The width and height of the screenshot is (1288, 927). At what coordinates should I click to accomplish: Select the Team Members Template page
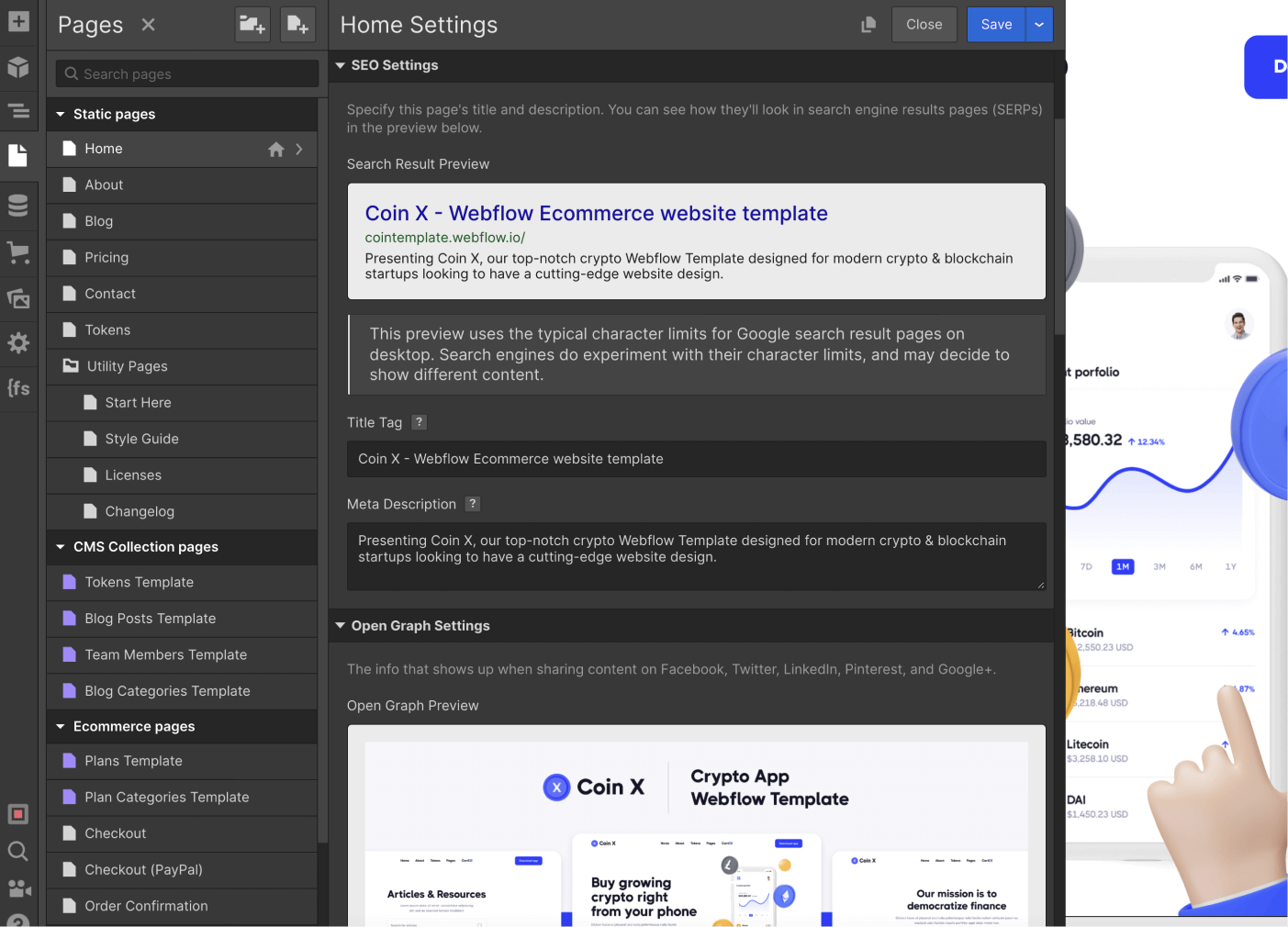click(182, 655)
